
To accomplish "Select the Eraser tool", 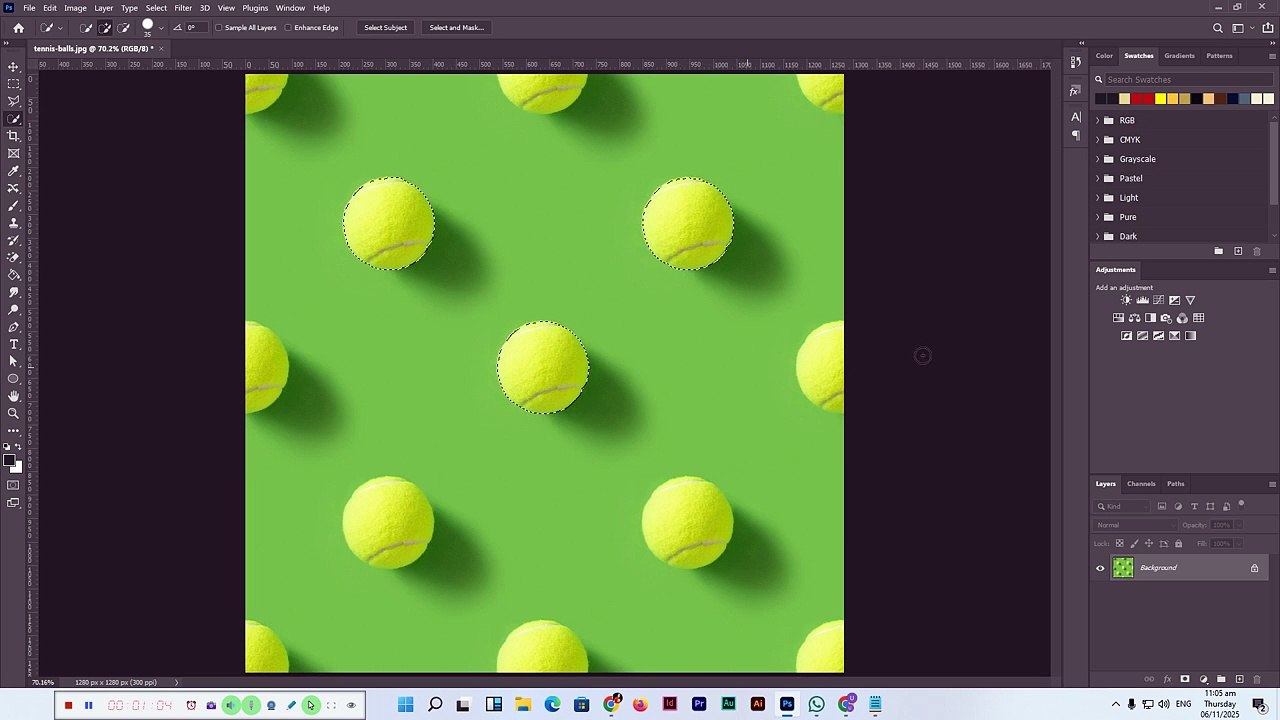I will pyautogui.click(x=14, y=257).
